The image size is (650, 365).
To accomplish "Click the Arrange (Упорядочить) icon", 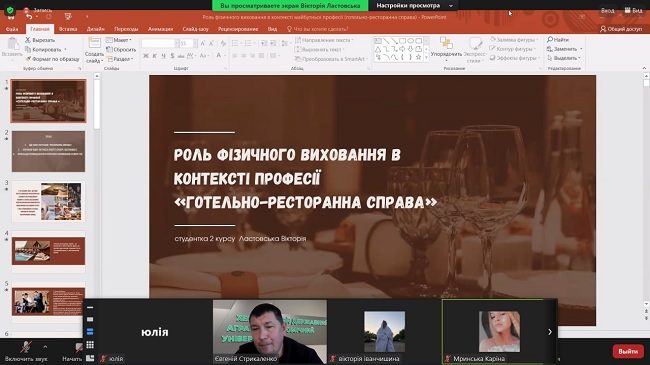I will (x=446, y=43).
